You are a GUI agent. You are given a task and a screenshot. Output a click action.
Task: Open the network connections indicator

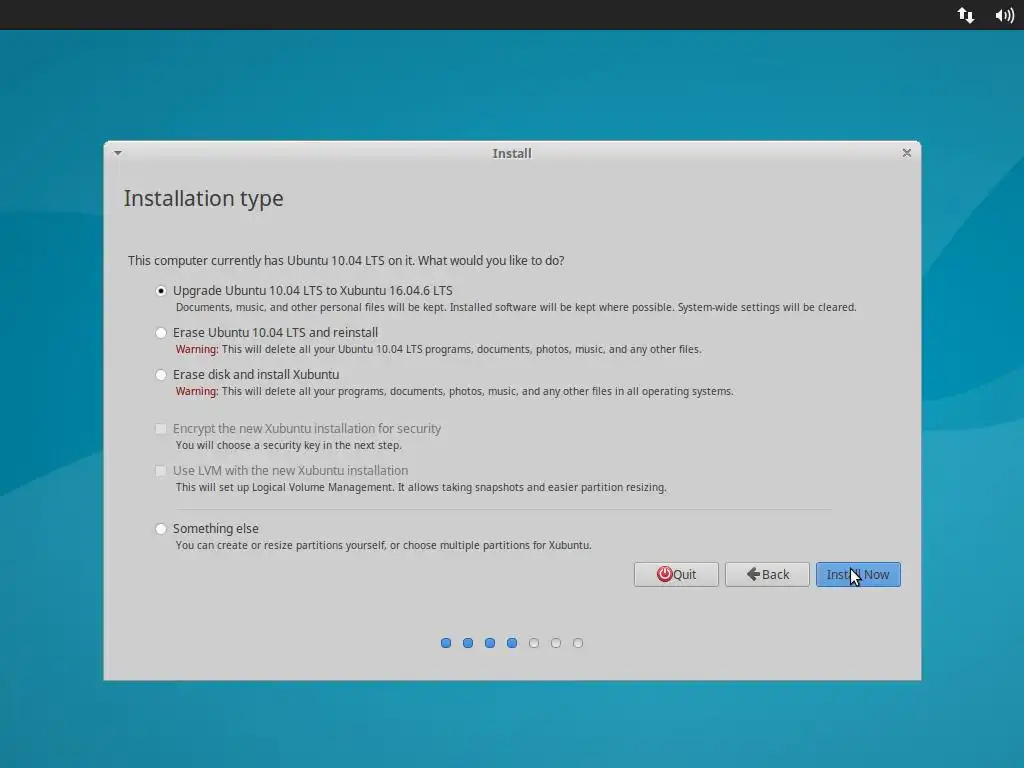(966, 15)
